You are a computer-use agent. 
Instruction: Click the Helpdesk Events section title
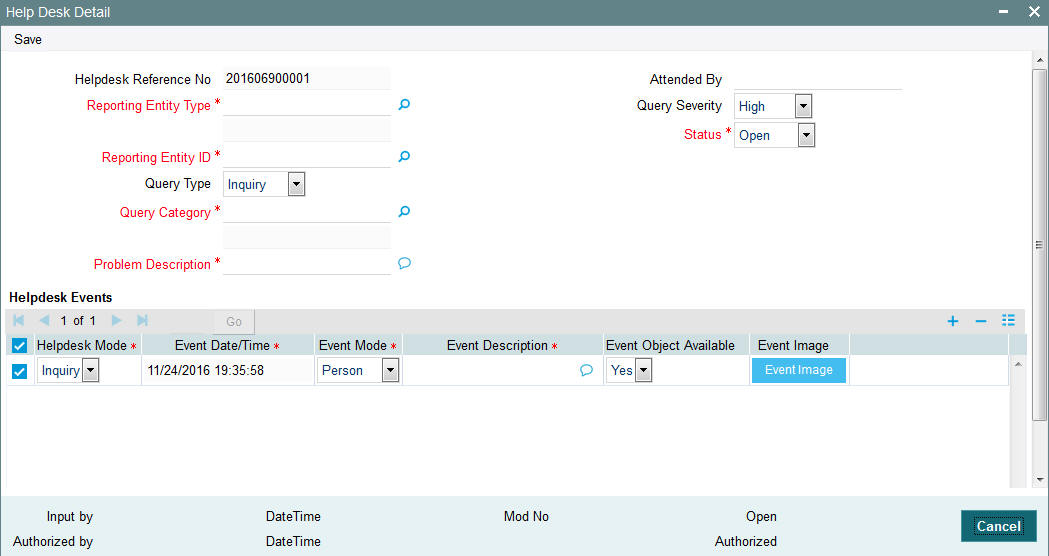pos(61,297)
